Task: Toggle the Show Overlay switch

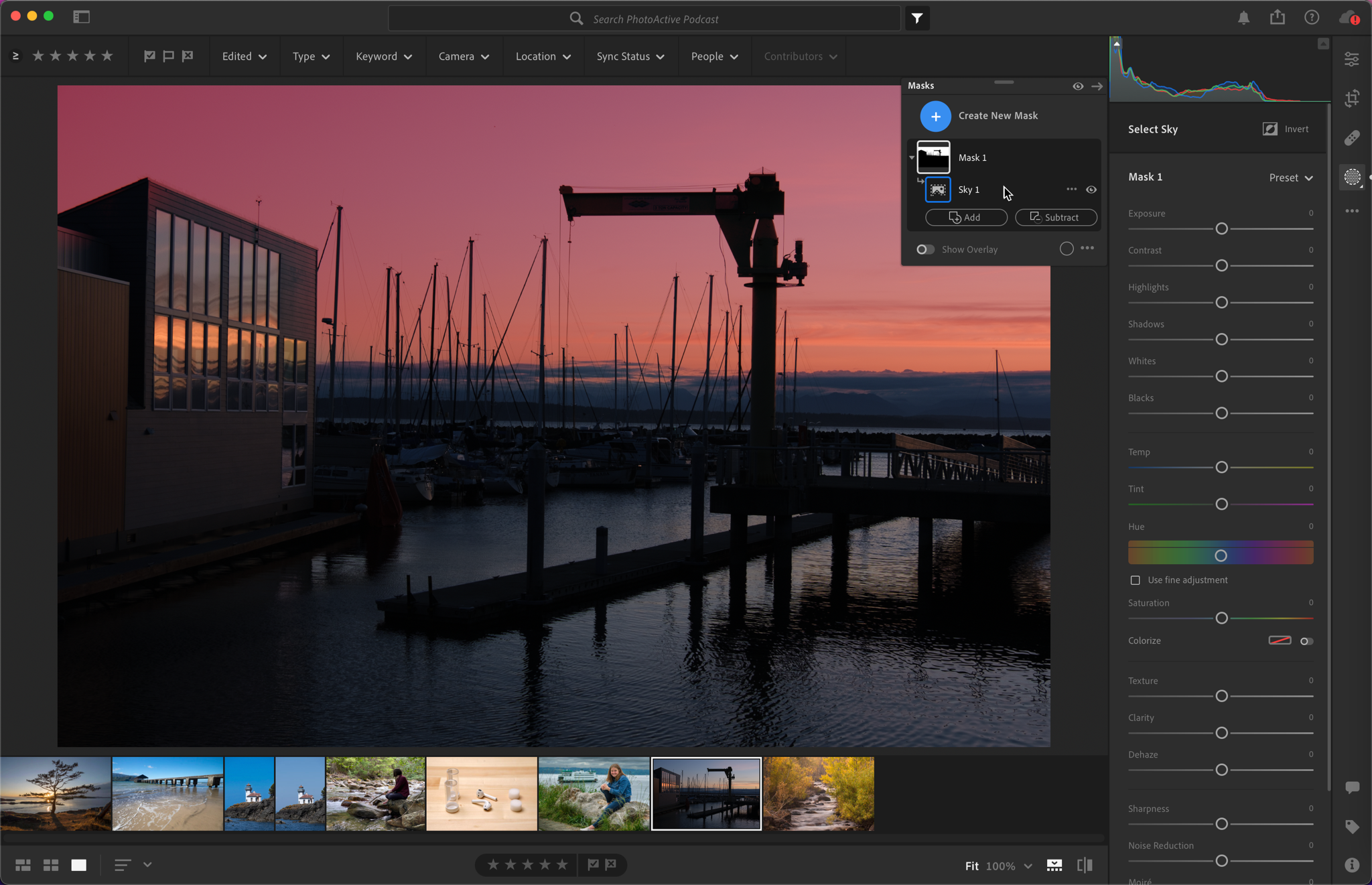Action: [x=925, y=249]
